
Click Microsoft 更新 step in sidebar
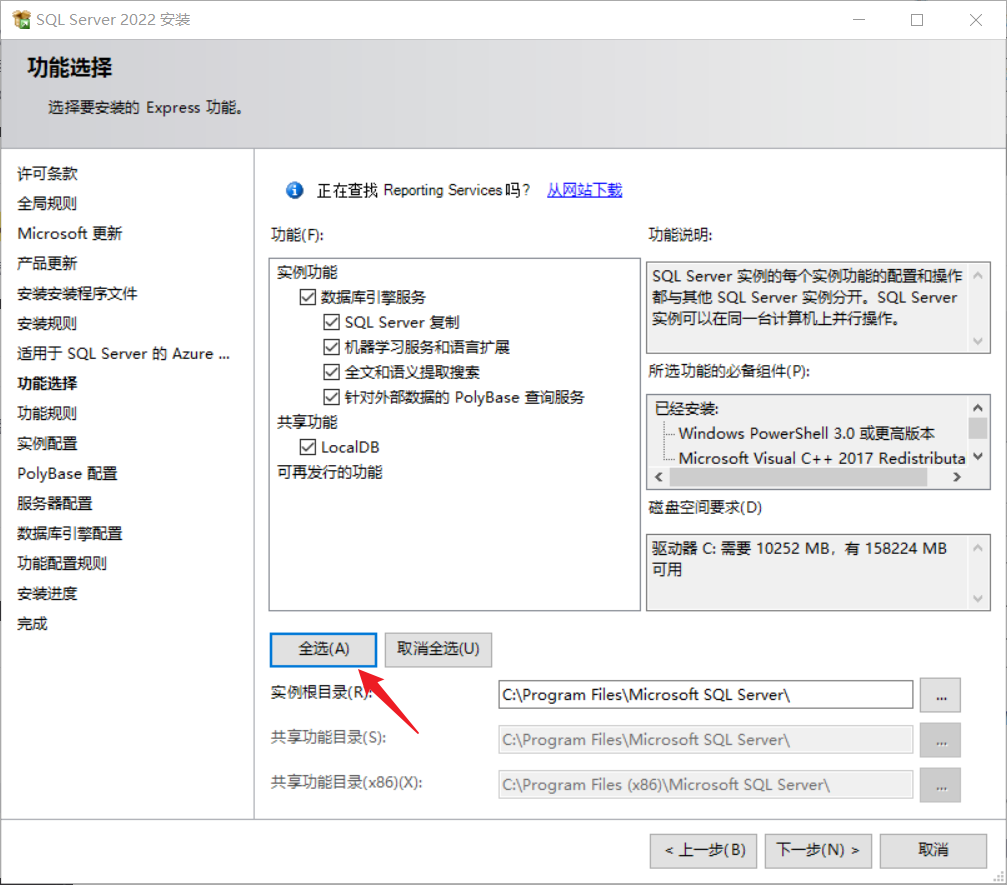(69, 233)
